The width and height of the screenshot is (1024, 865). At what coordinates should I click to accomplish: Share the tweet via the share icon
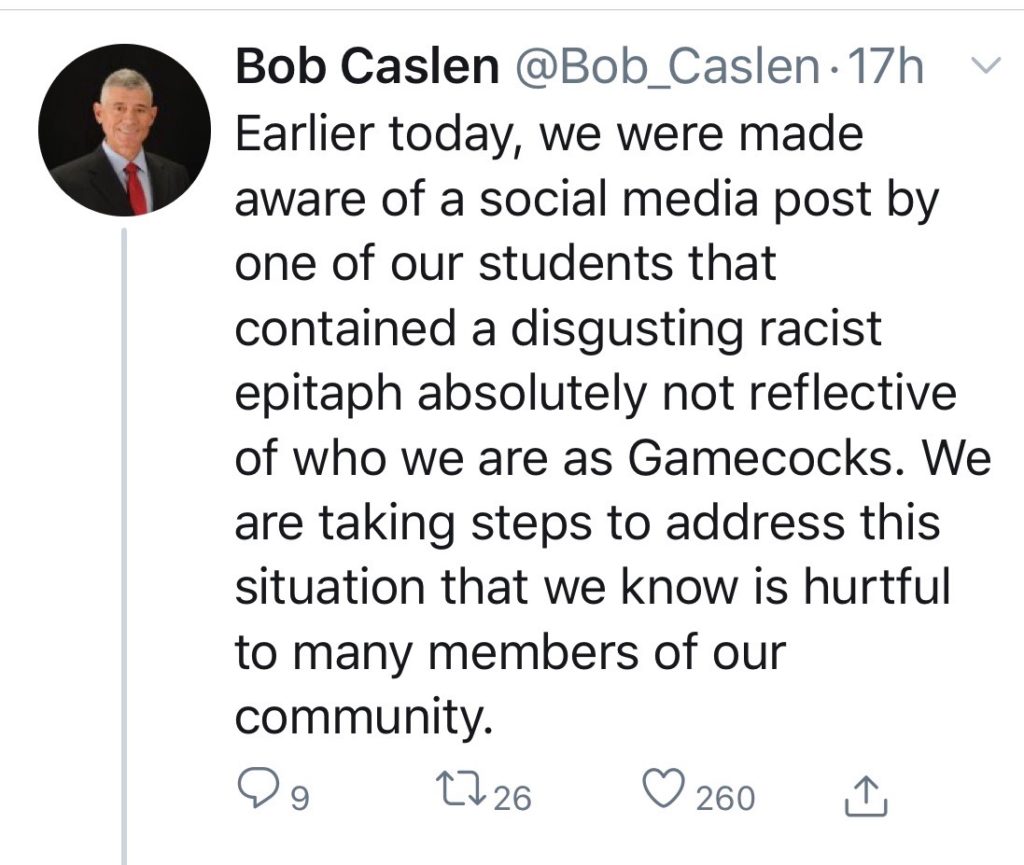tap(860, 794)
